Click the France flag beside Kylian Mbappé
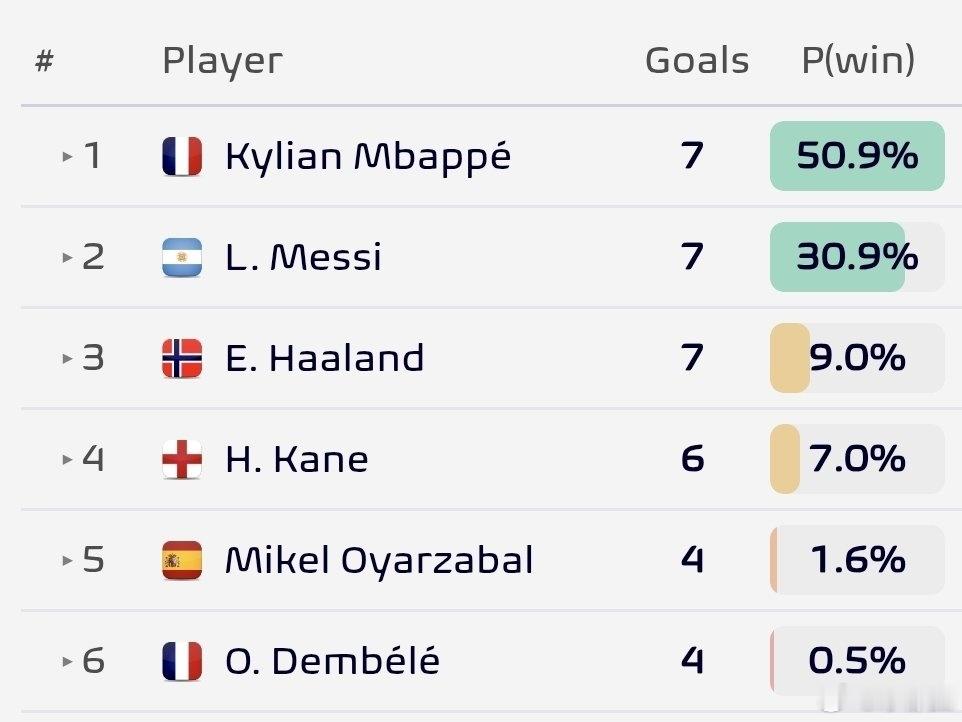962x722 pixels. click(182, 156)
